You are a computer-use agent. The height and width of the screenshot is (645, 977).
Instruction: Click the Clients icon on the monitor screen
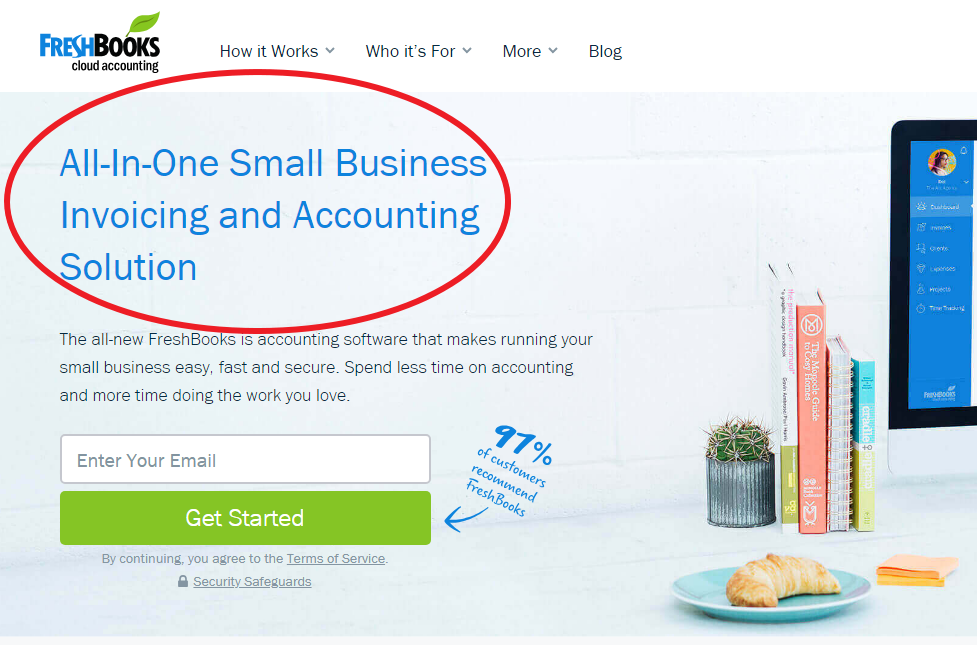pyautogui.click(x=921, y=248)
